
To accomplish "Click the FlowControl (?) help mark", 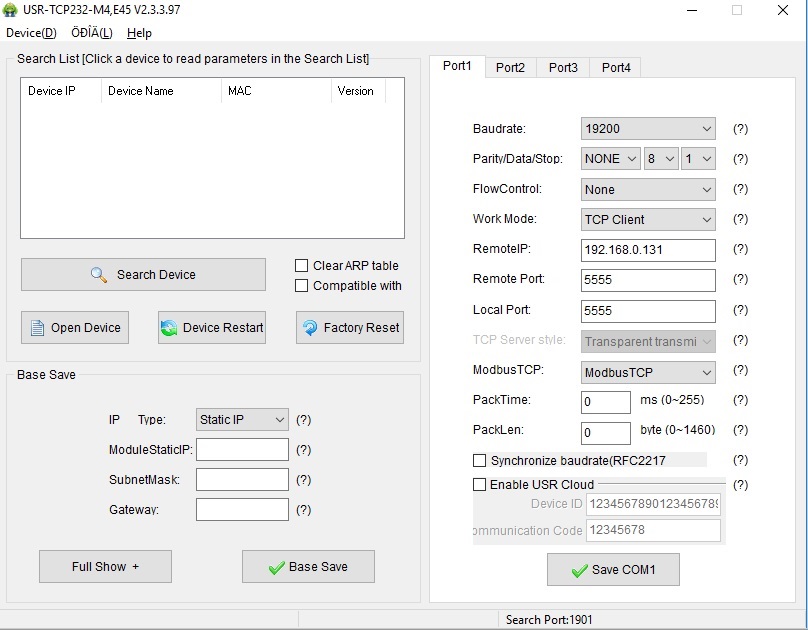I will coord(740,189).
